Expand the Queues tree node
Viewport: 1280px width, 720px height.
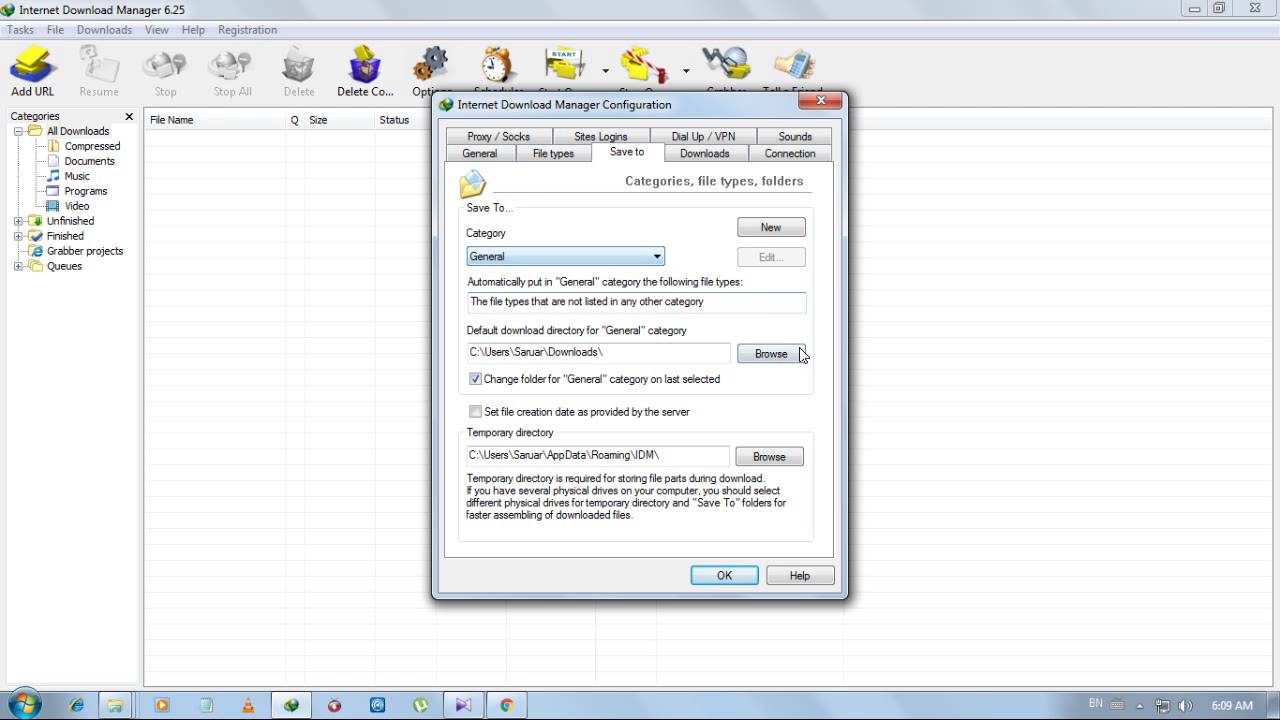tap(18, 266)
